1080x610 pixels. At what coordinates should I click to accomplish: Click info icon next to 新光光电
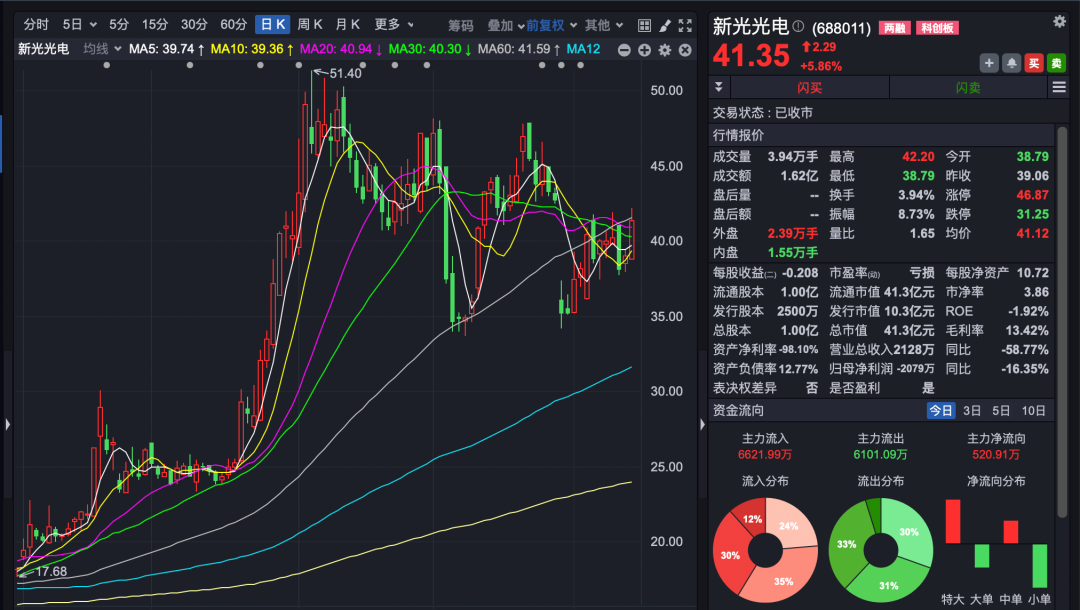coord(798,26)
